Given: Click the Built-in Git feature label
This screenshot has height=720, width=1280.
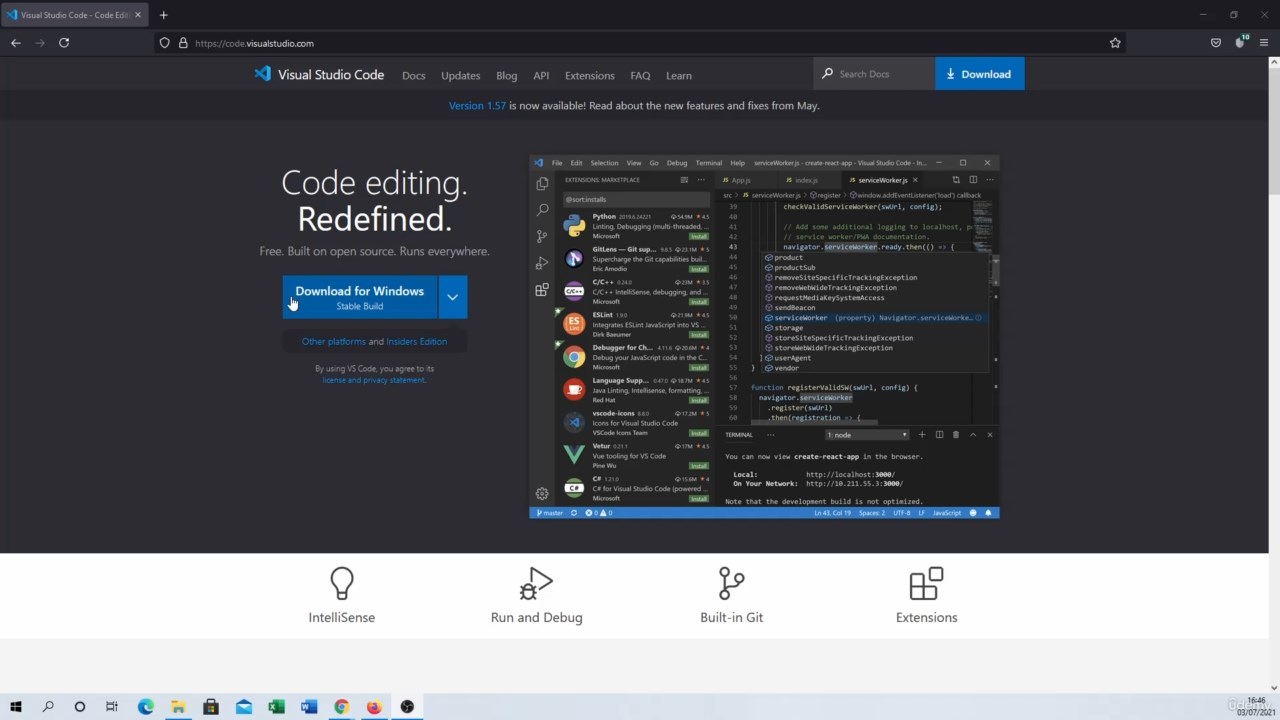Looking at the screenshot, I should pyautogui.click(x=731, y=617).
